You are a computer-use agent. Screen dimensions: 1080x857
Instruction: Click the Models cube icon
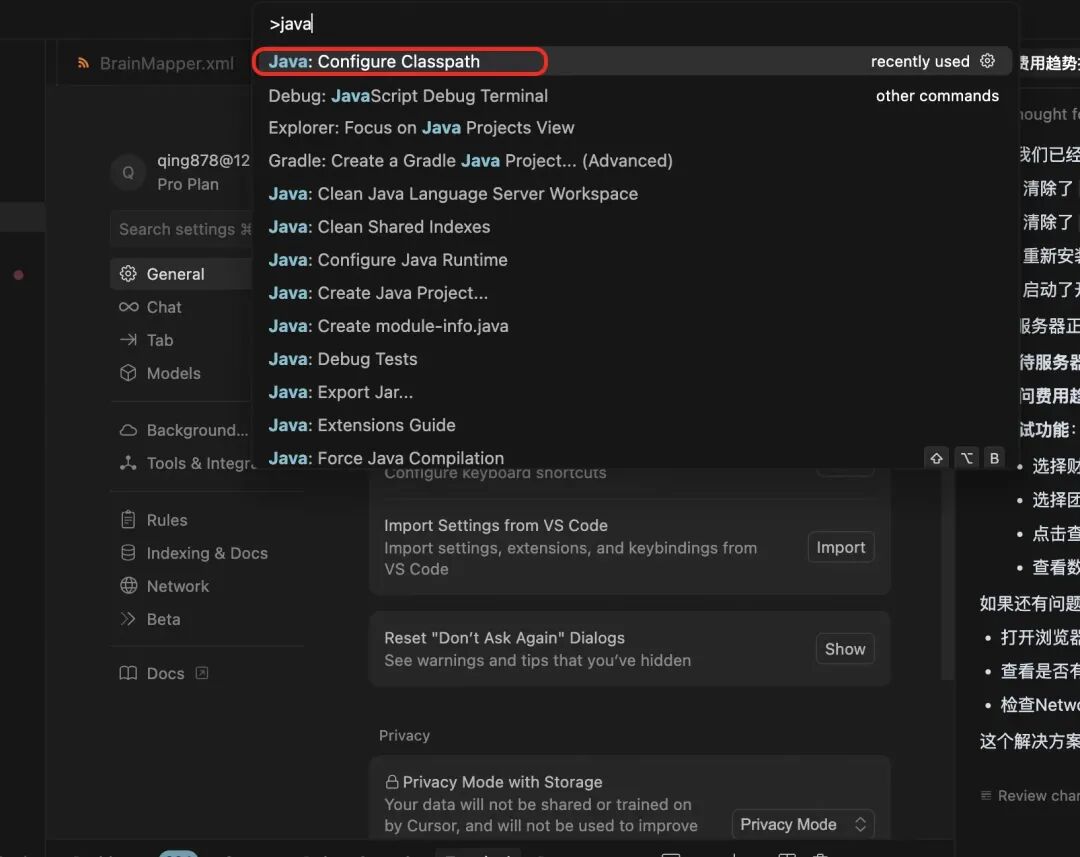click(x=128, y=373)
